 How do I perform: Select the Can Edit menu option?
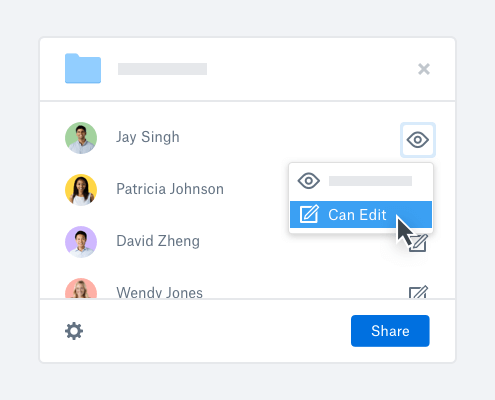coord(361,215)
